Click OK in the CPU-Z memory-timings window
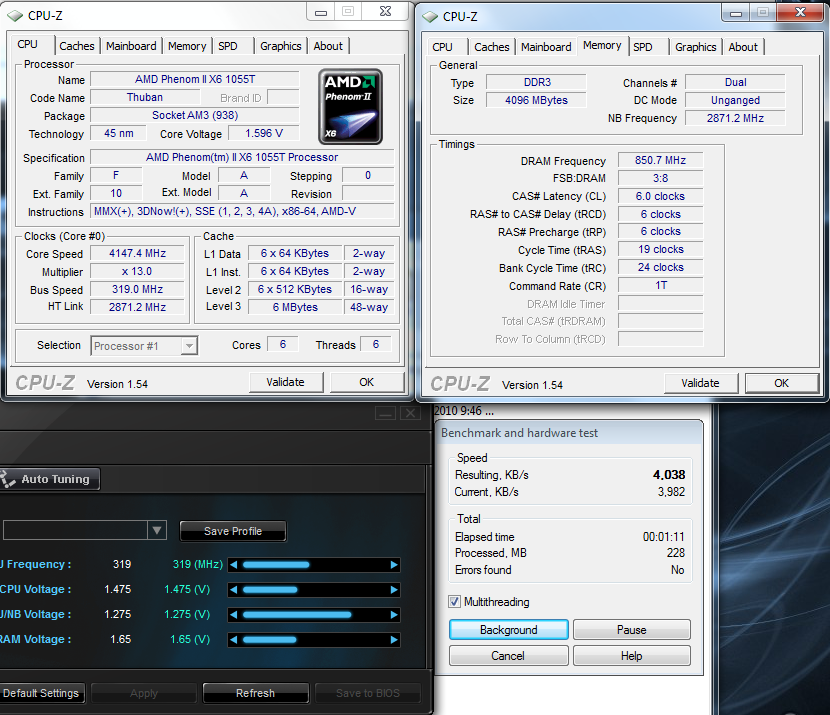The height and width of the screenshot is (715, 830). coord(782,383)
